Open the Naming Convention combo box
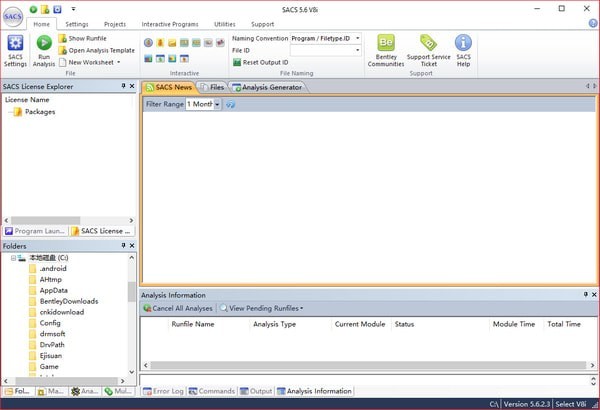The width and height of the screenshot is (600, 410). pos(325,38)
